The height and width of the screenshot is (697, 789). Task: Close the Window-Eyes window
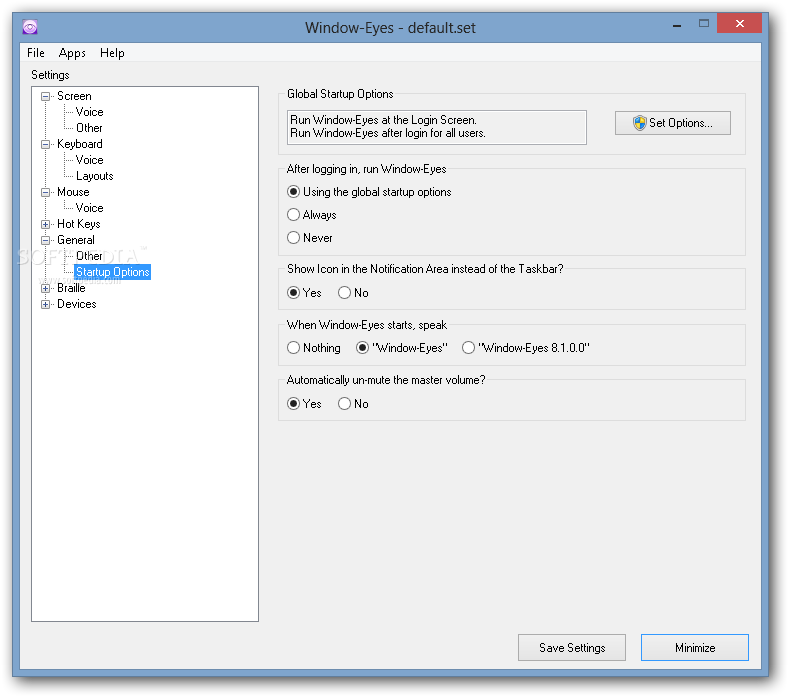(739, 23)
